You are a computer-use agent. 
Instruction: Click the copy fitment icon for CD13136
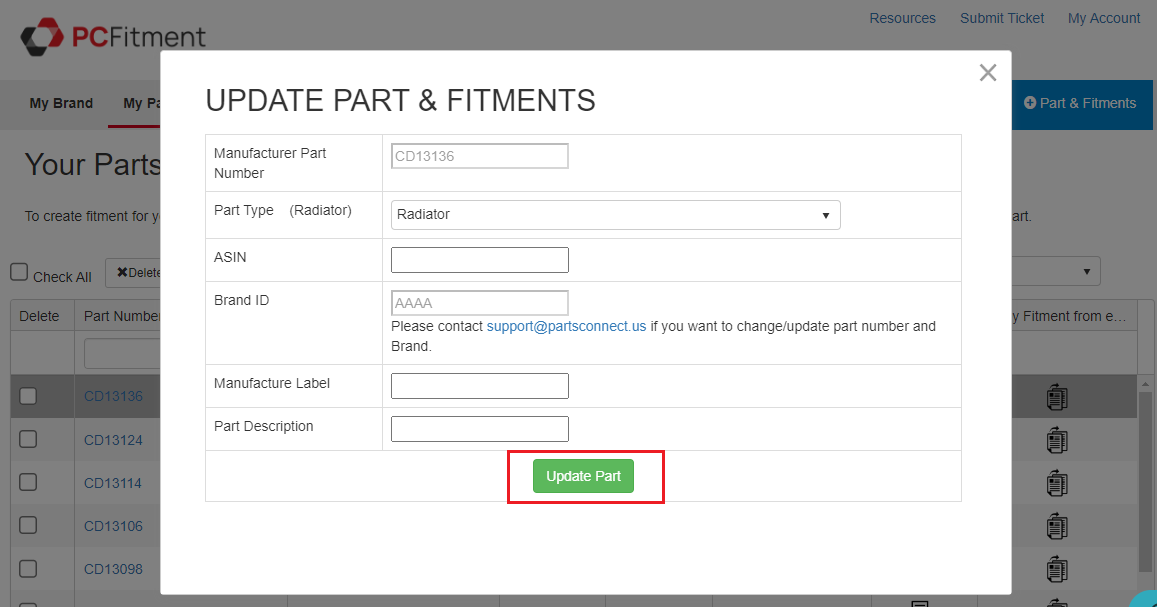[1057, 397]
